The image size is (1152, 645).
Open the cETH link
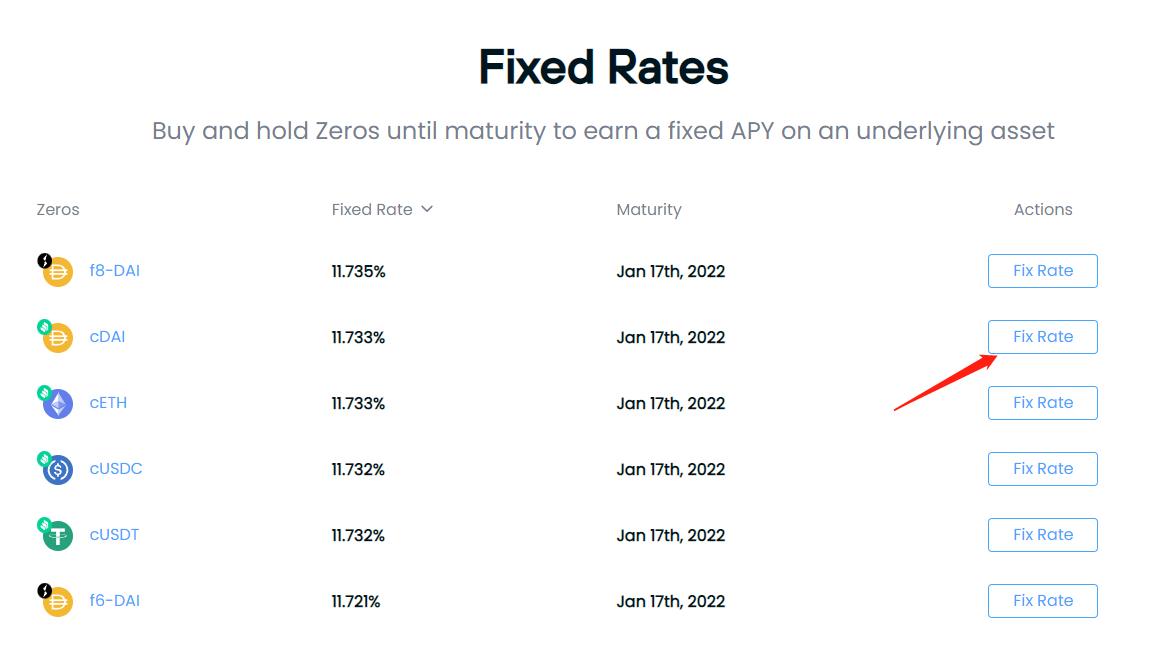coord(108,403)
